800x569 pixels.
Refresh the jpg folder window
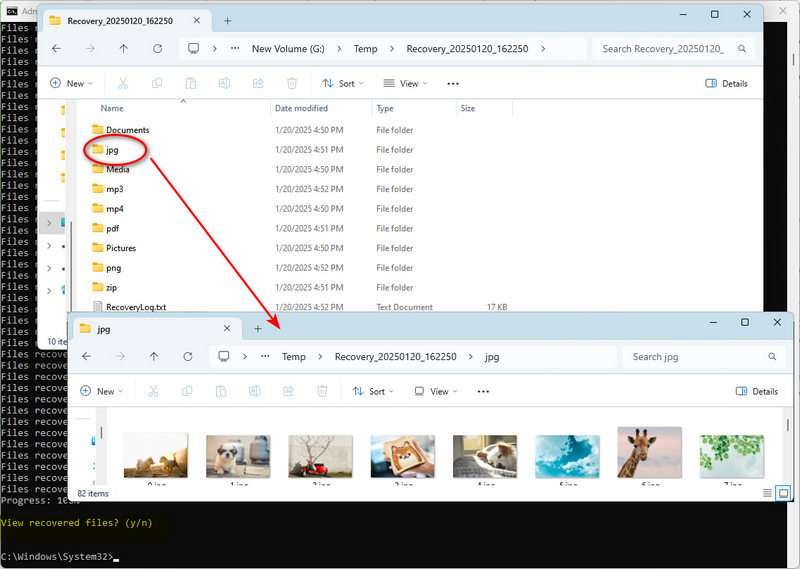(x=188, y=356)
